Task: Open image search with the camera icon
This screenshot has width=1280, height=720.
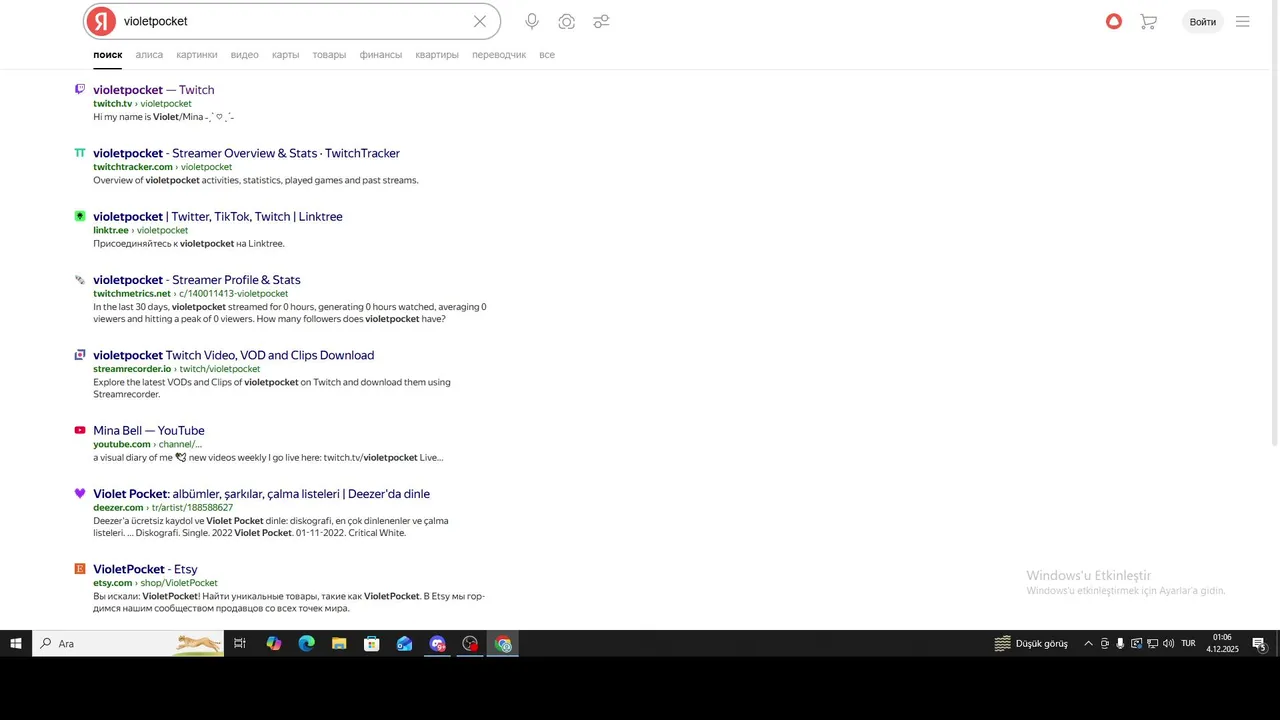Action: tap(567, 21)
